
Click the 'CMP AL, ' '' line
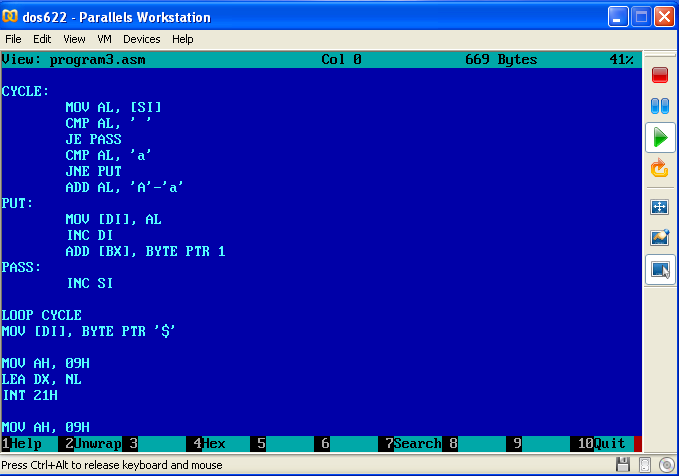point(108,123)
